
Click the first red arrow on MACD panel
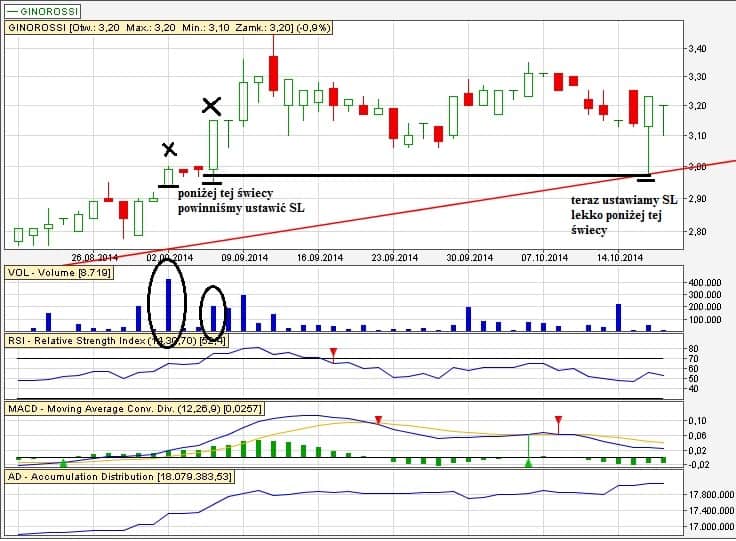pos(378,420)
